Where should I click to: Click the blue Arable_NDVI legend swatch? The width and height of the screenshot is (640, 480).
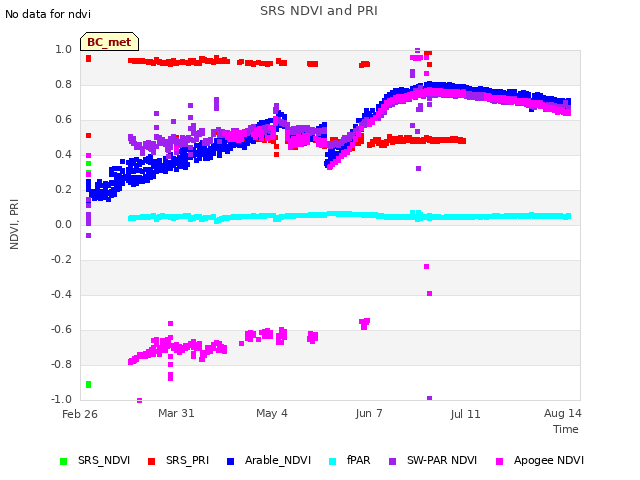click(230, 462)
